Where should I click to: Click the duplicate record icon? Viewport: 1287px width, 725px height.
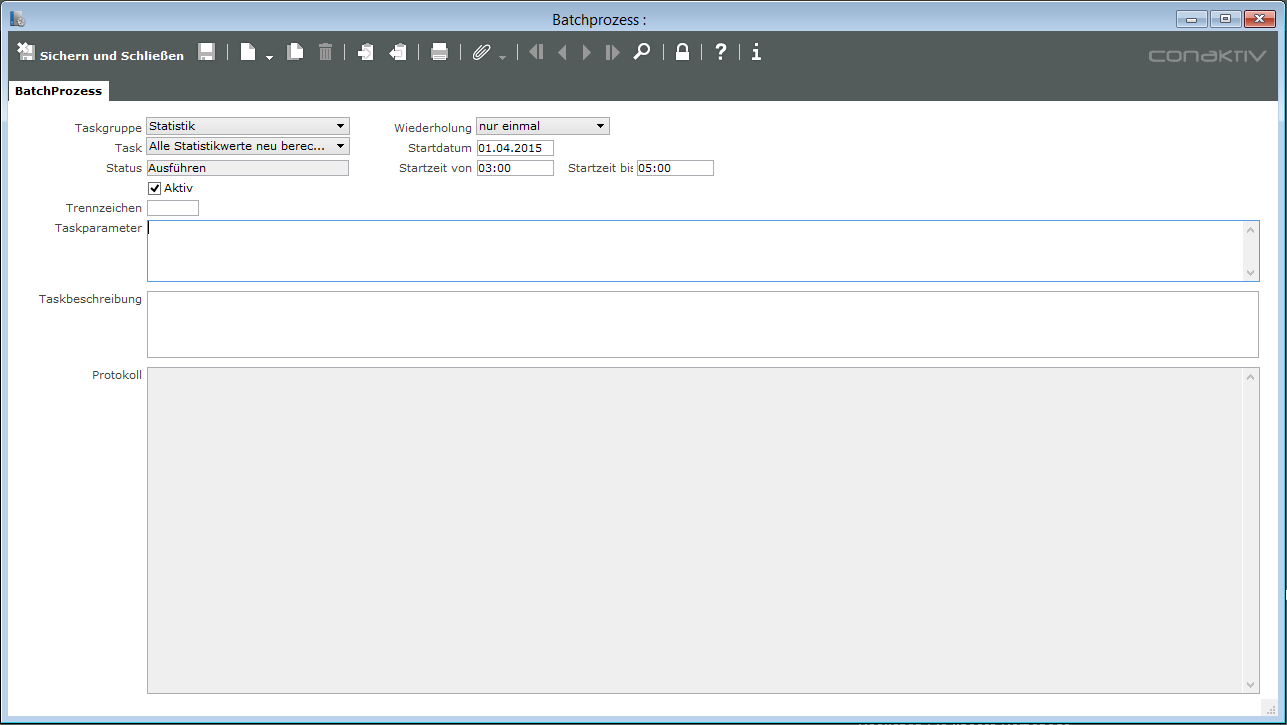pos(295,53)
